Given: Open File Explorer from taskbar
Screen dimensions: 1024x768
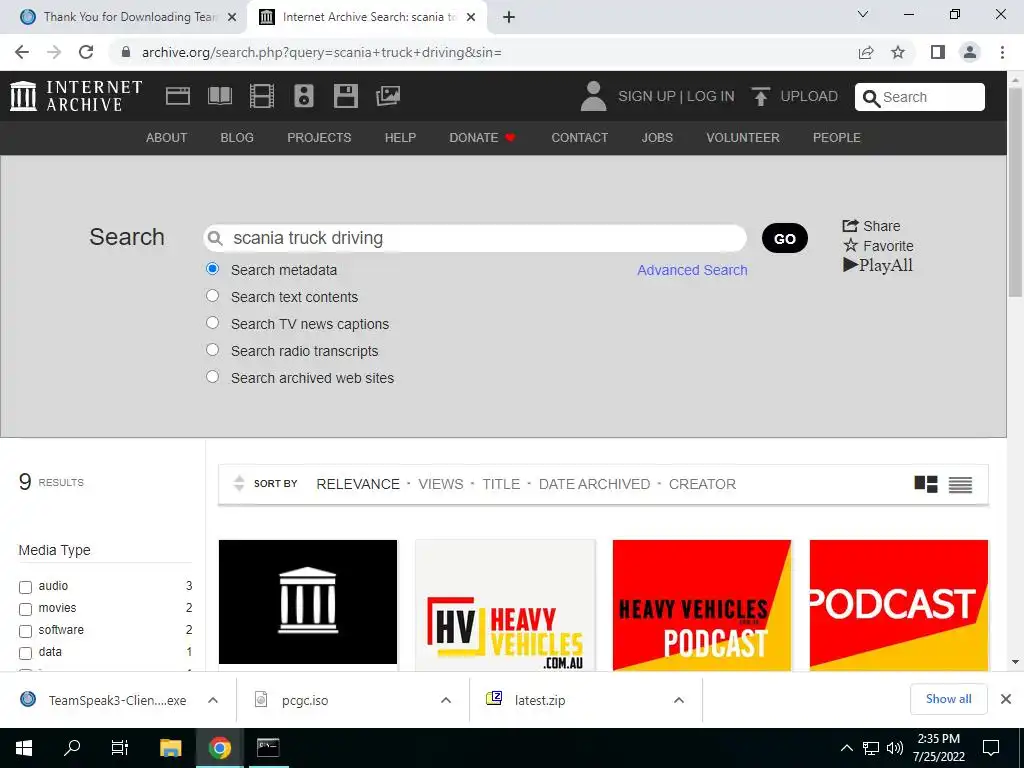Looking at the screenshot, I should 170,748.
